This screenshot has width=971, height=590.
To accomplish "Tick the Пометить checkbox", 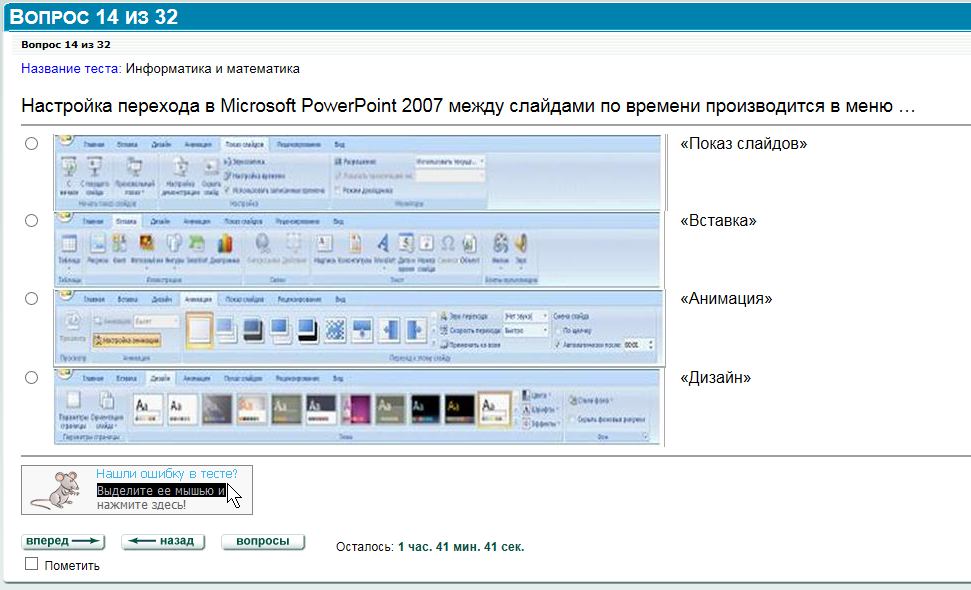I will point(32,564).
